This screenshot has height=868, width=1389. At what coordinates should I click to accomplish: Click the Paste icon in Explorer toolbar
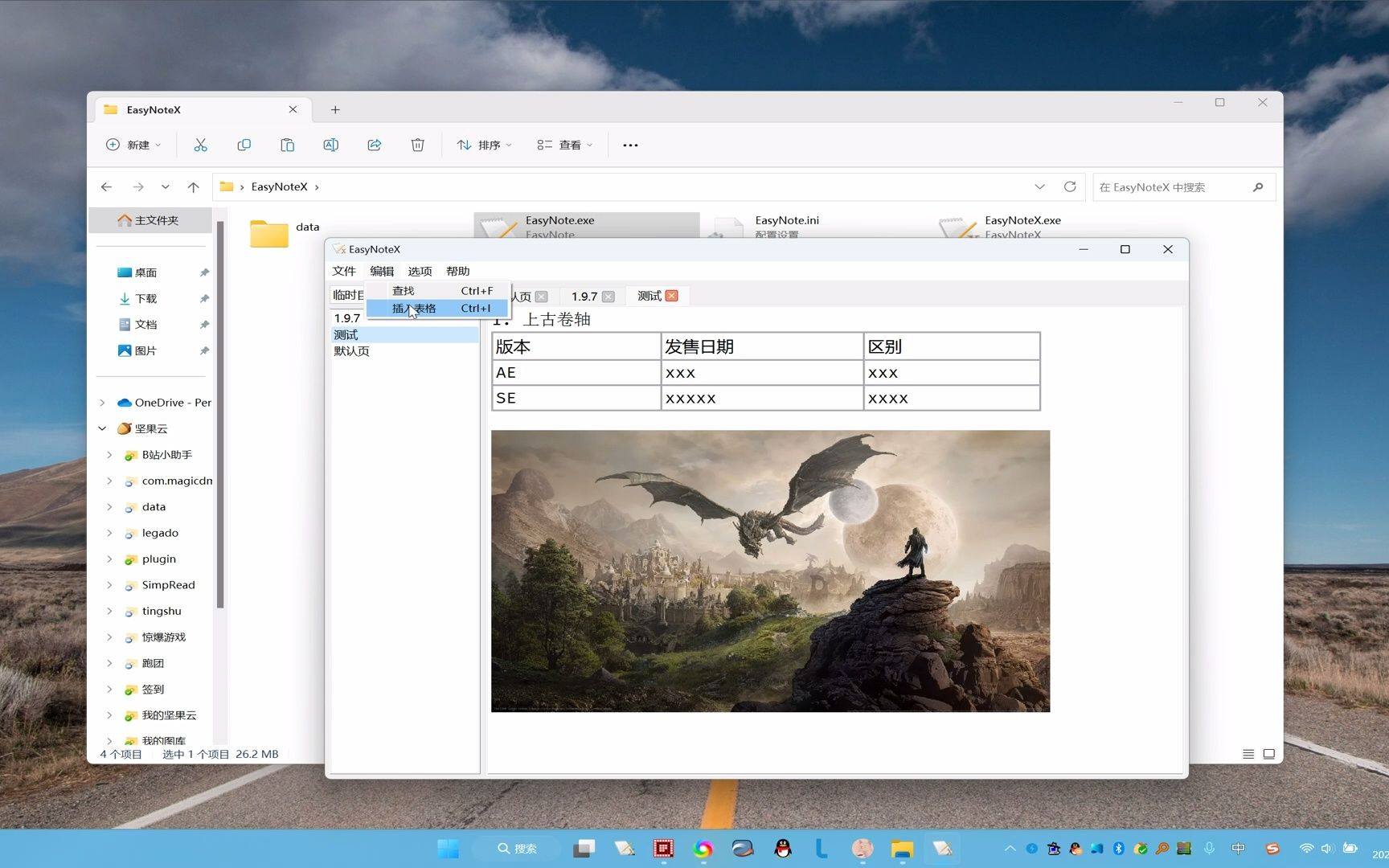coord(287,145)
